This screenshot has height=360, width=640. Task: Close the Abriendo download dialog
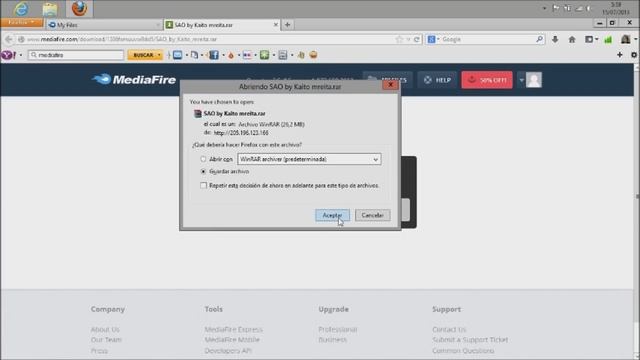[390, 84]
